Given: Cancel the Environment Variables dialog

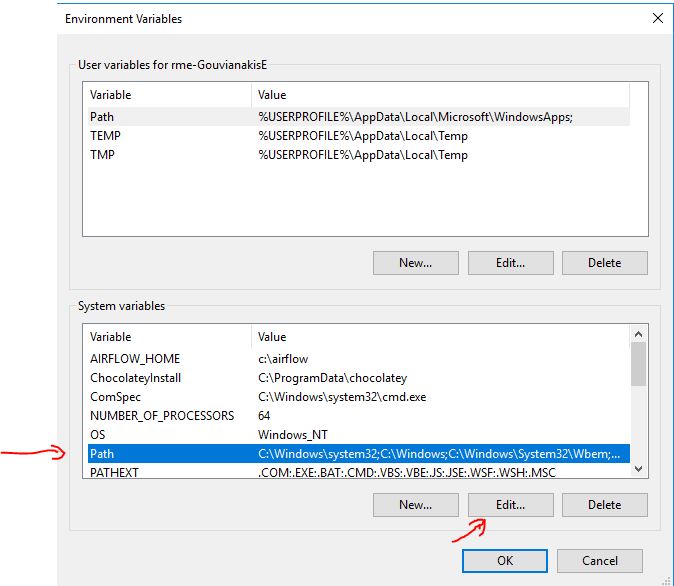Looking at the screenshot, I should pos(599,561).
